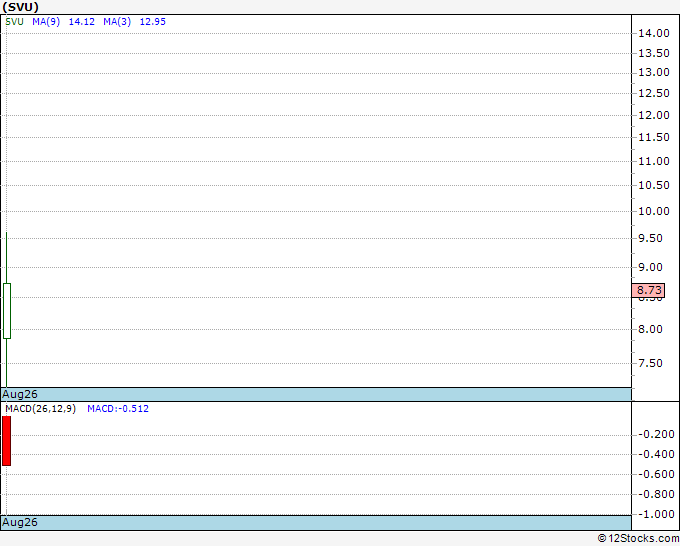Click the Aug26 date under price chart
The width and height of the screenshot is (680, 546).
click(20, 394)
